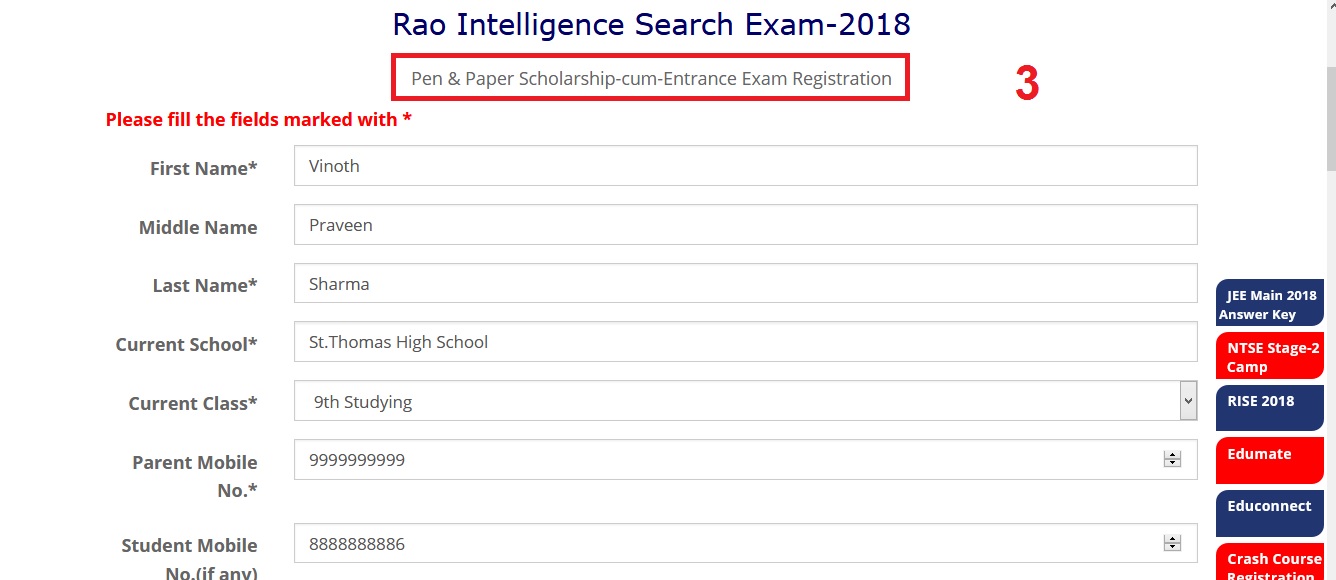The height and width of the screenshot is (580, 1336).
Task: Click the Current School input field
Action: tap(745, 342)
